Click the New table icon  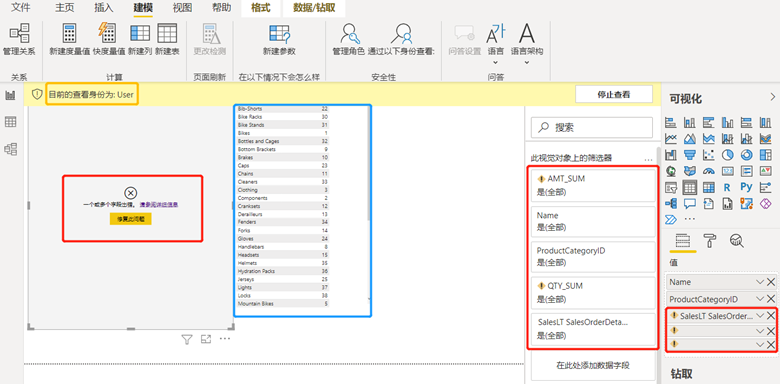(x=167, y=33)
